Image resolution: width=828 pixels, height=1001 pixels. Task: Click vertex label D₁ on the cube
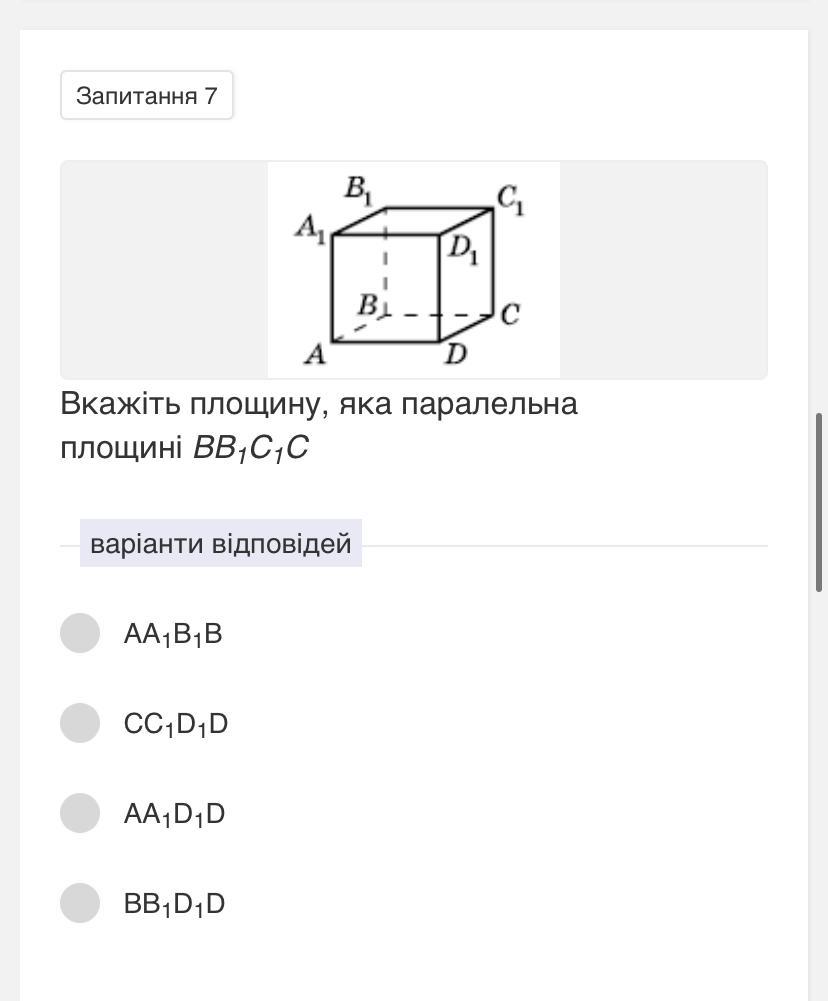463,249
